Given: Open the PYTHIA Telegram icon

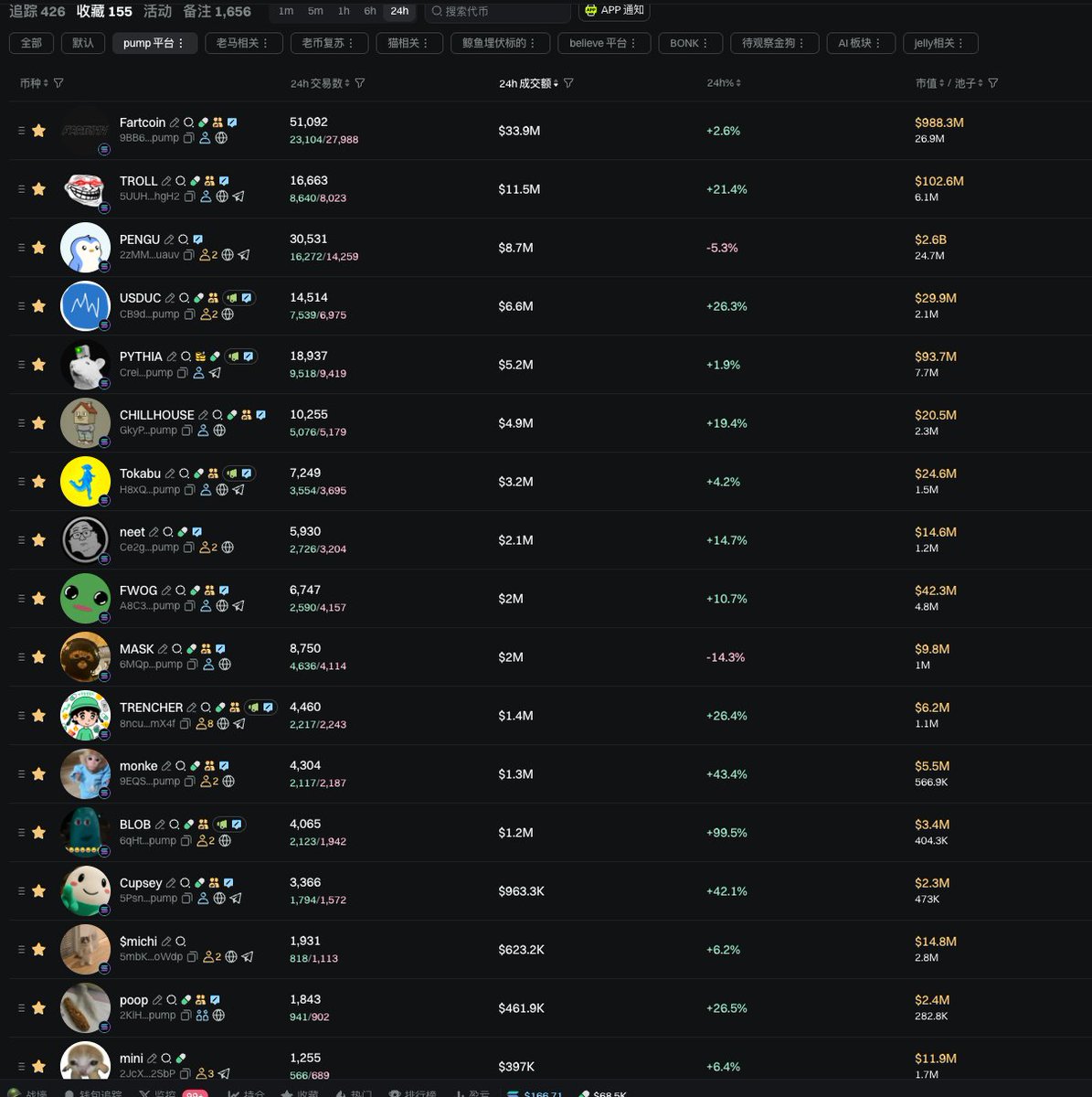Looking at the screenshot, I should coord(215,372).
